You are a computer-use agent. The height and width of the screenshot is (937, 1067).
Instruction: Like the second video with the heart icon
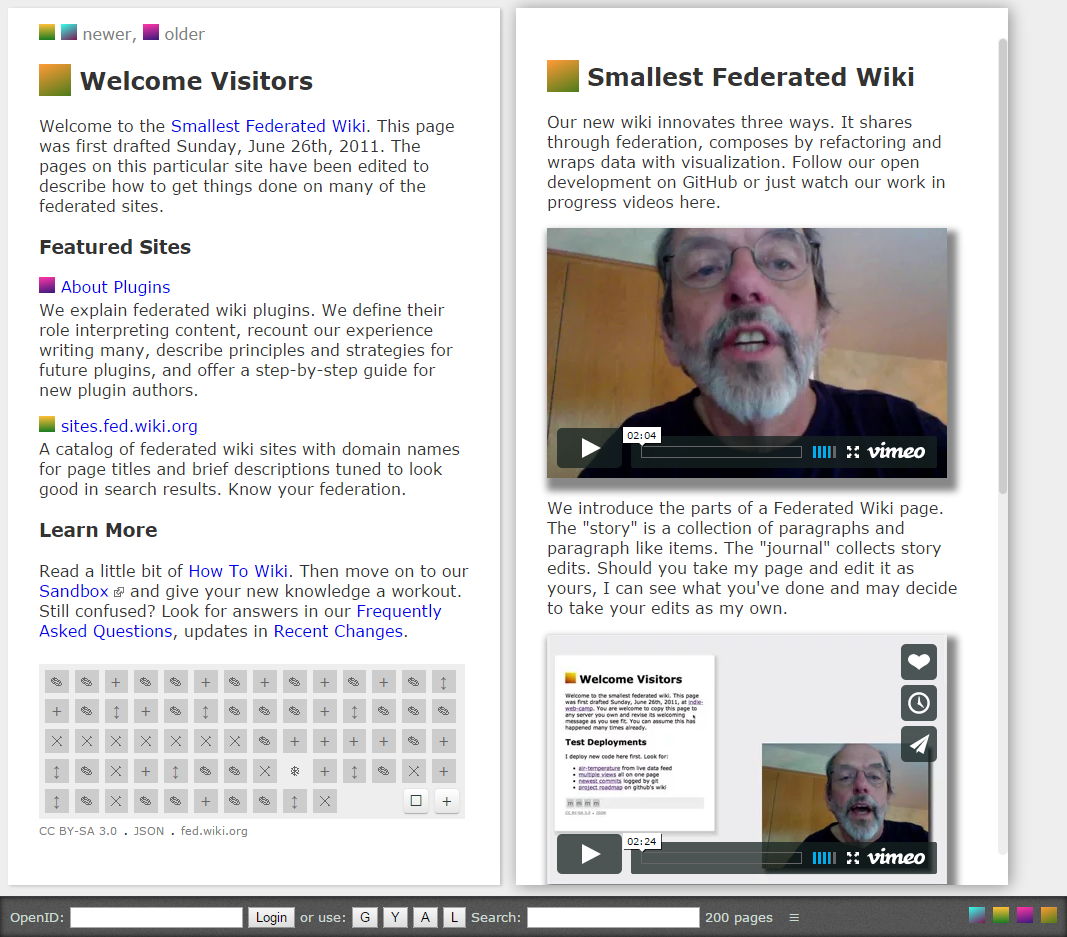[x=919, y=661]
